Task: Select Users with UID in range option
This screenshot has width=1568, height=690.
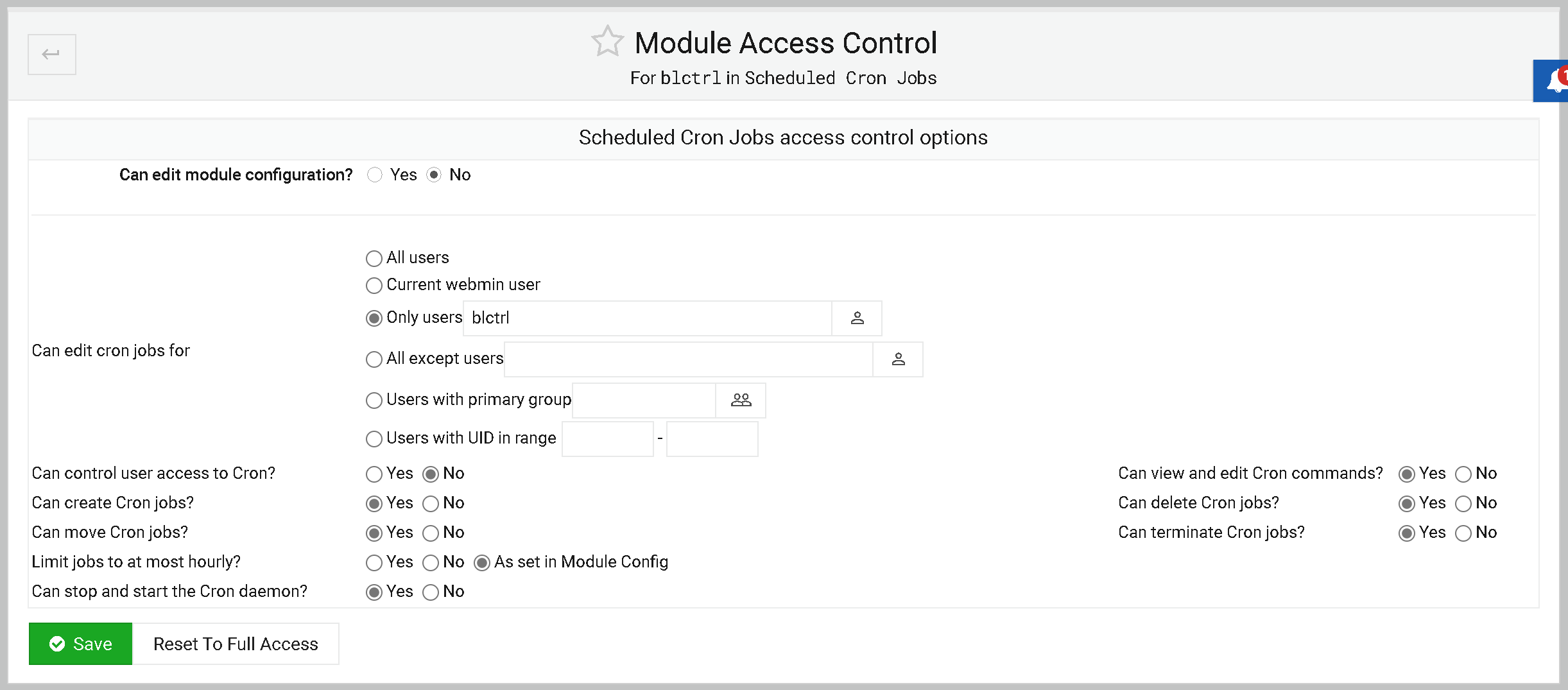Action: (x=374, y=438)
